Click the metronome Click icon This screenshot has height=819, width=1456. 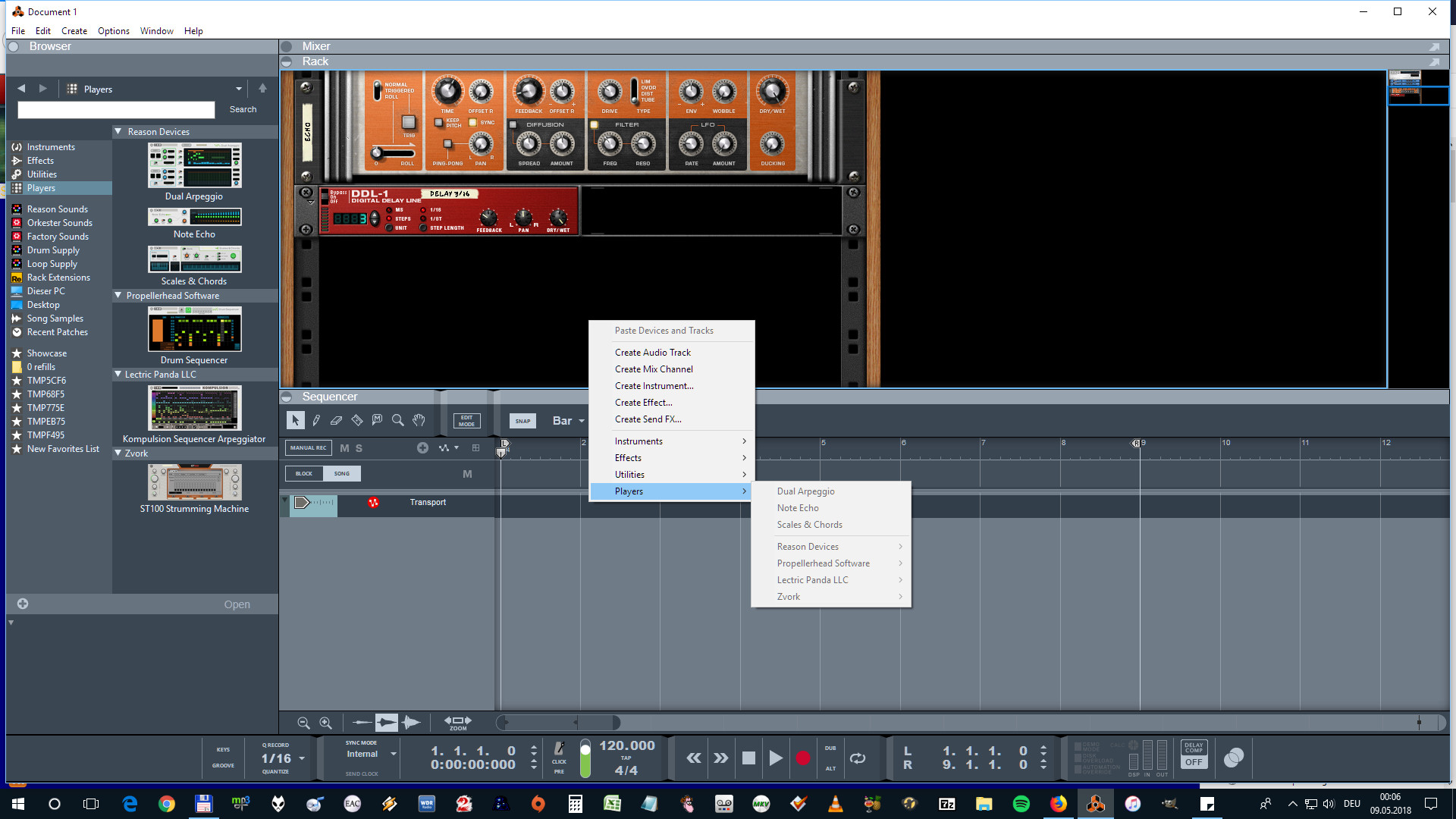[x=559, y=748]
